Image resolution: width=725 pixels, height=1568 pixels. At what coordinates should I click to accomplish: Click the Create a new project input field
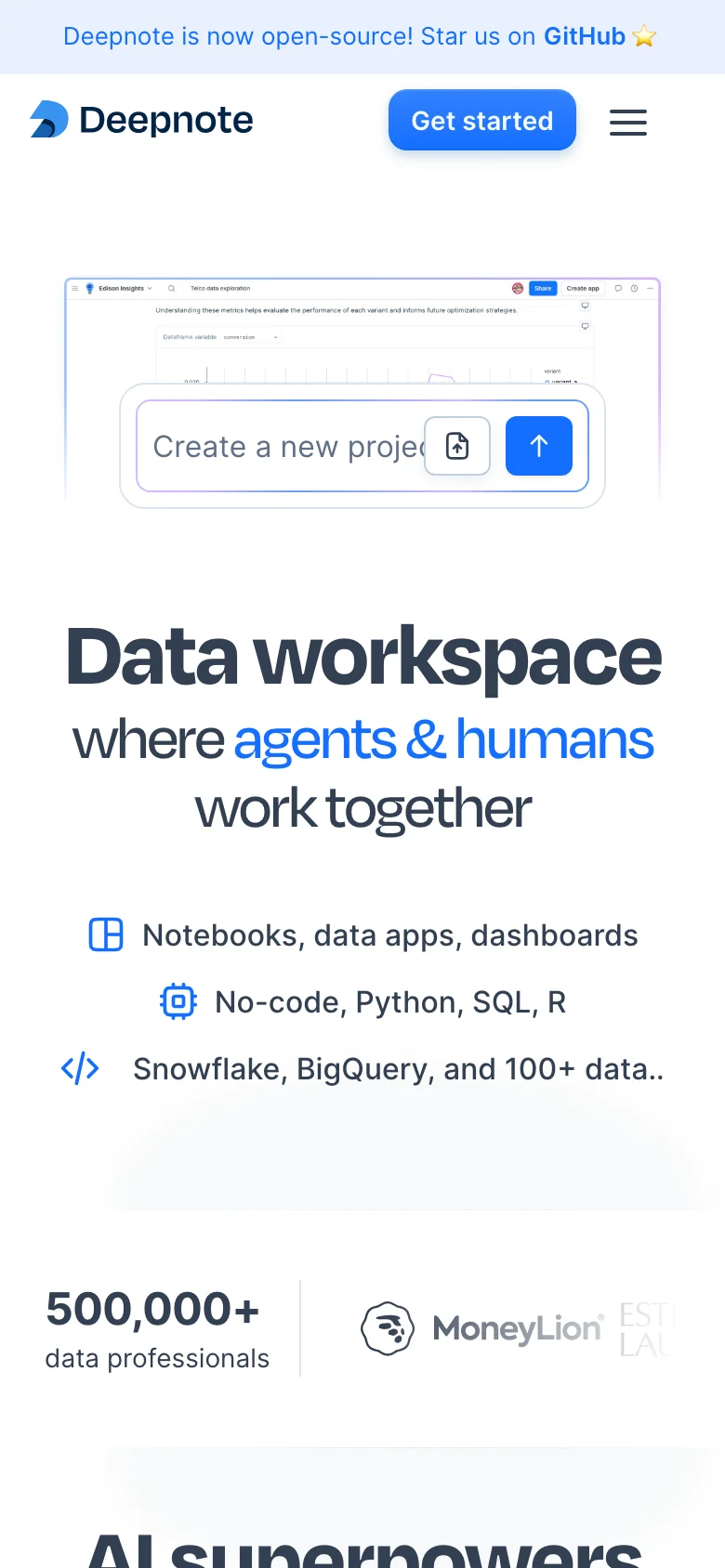coord(279,446)
